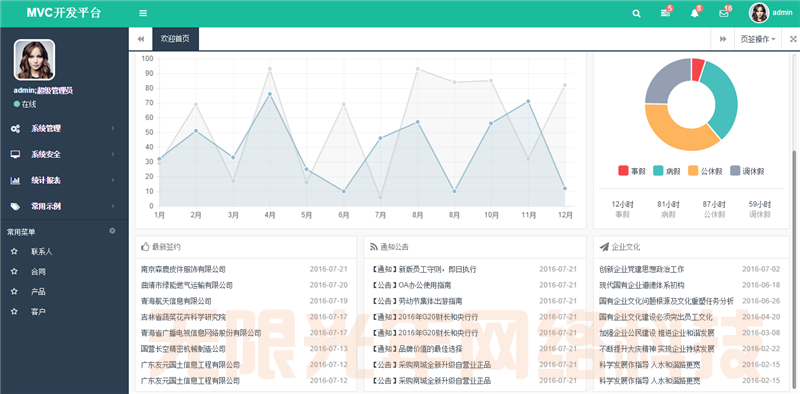This screenshot has width=800, height=394.
Task: Open notice 劳动节集体出游指南
Action: (x=416, y=301)
